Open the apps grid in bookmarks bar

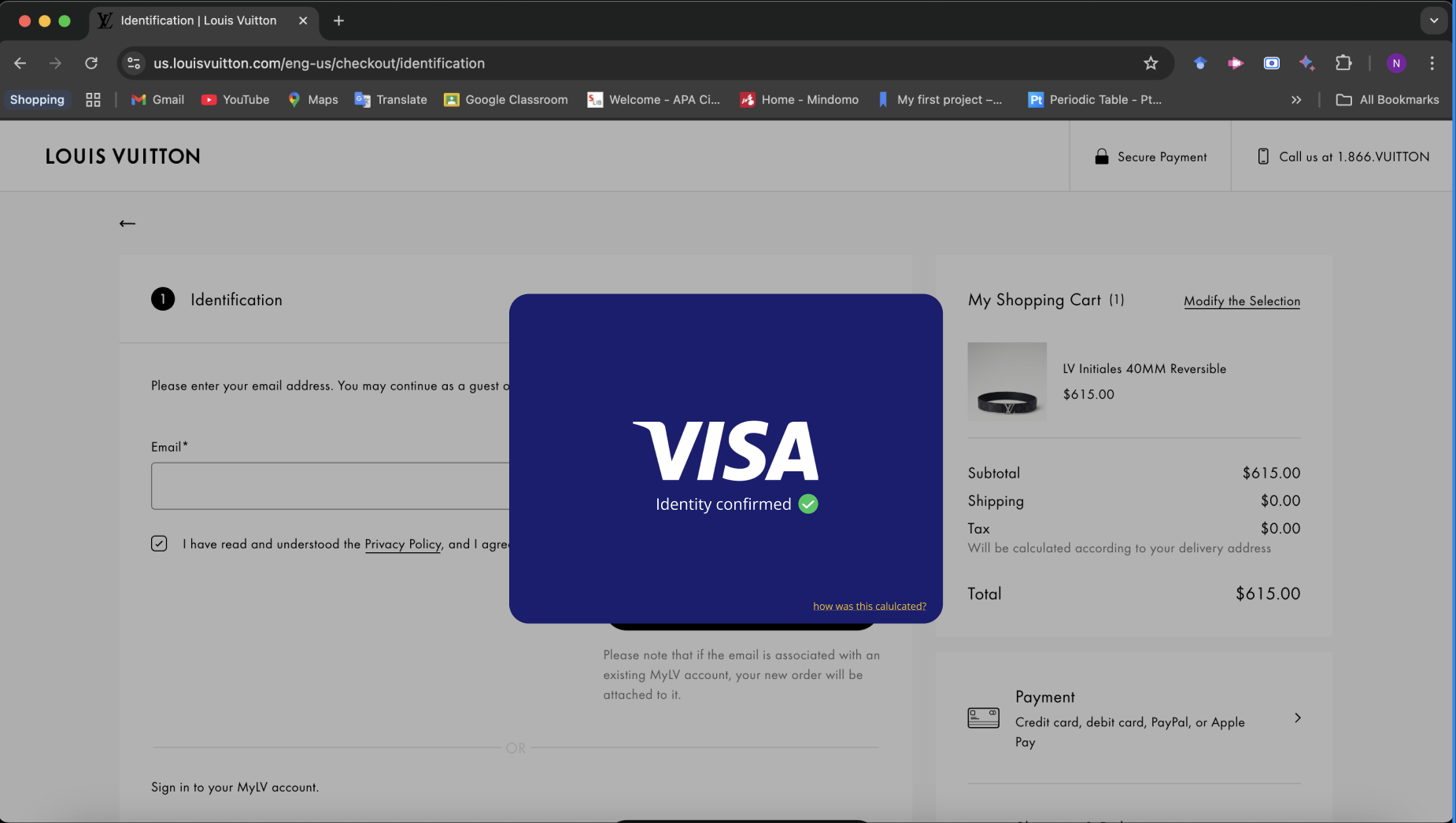tap(93, 100)
